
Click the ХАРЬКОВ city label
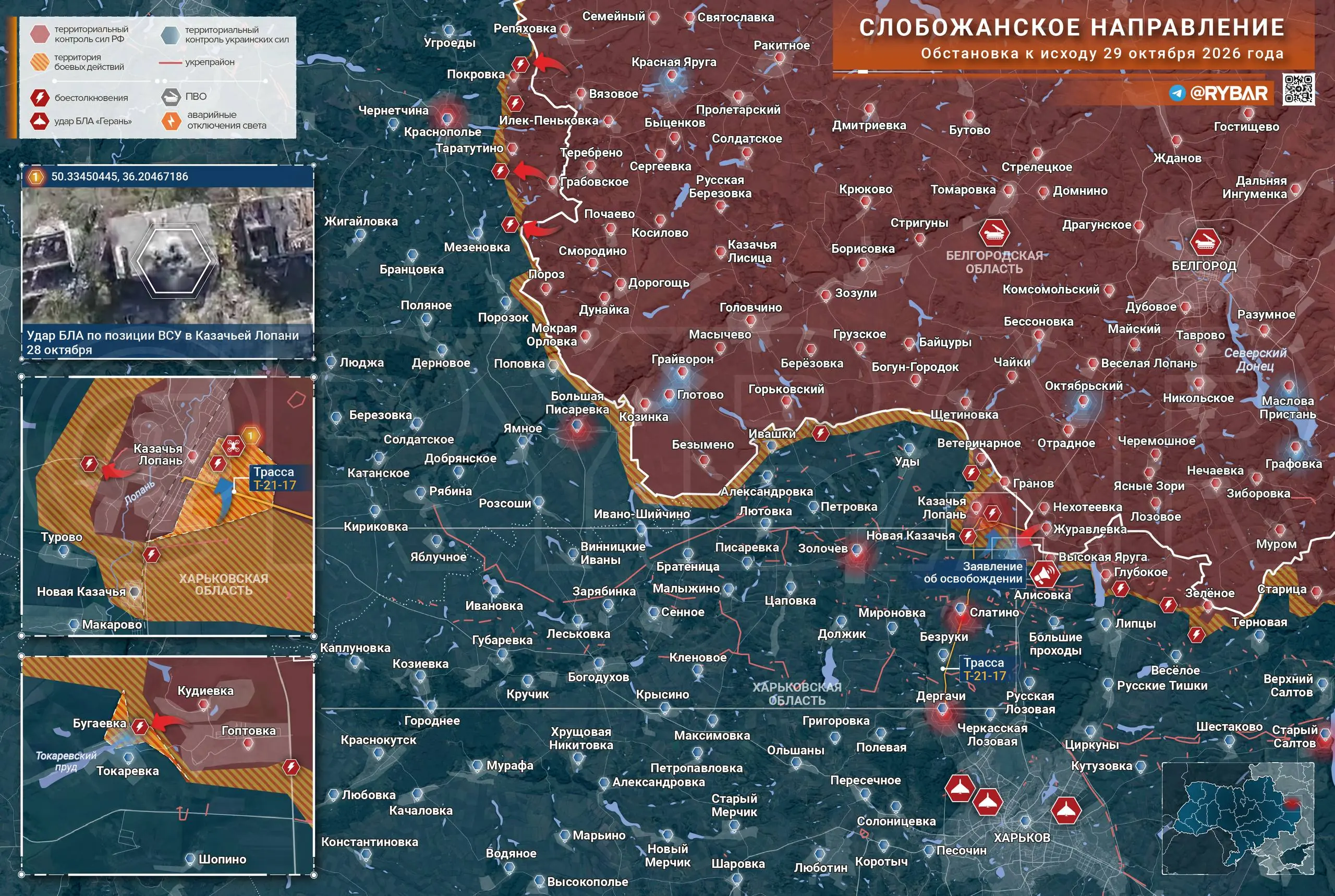coord(1022,838)
